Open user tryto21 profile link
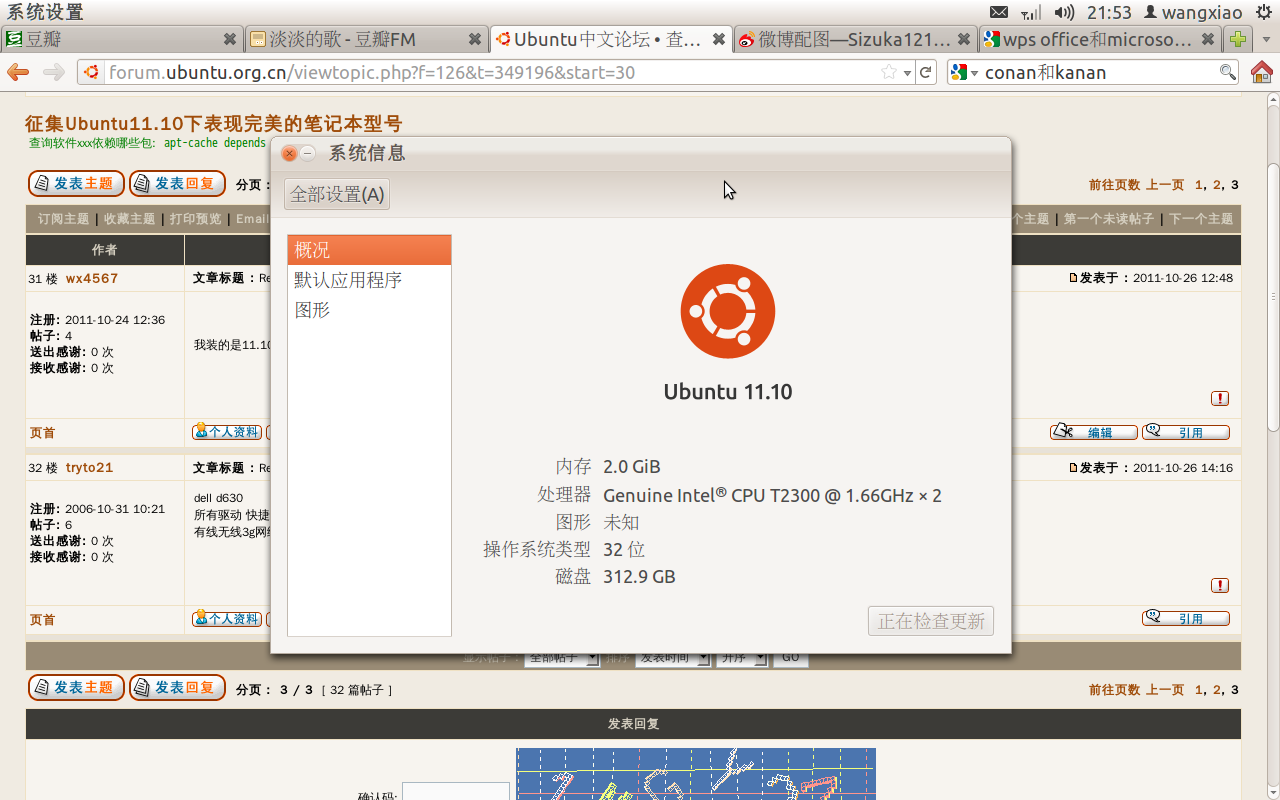 click(89, 468)
